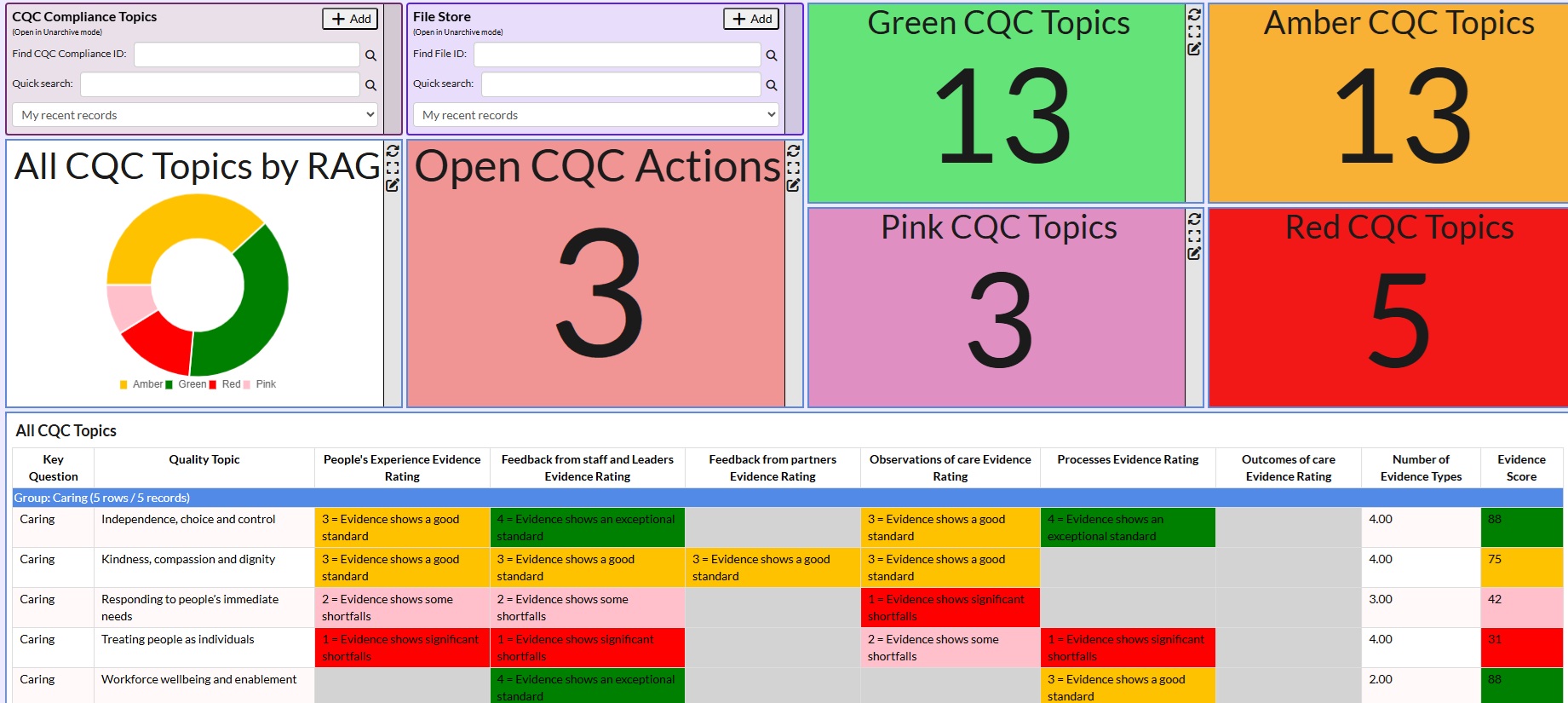Click the CQC Compliance Topics quick search box
Image resolution: width=1568 pixels, height=703 pixels.
[x=220, y=84]
